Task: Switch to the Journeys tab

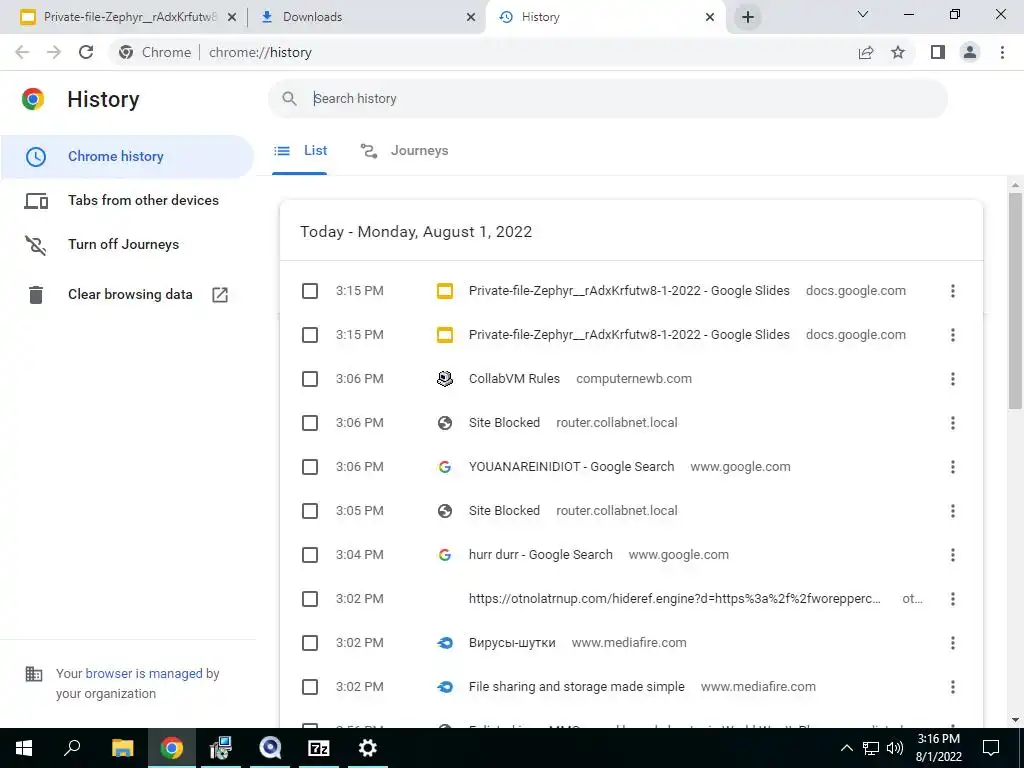Action: tap(404, 151)
